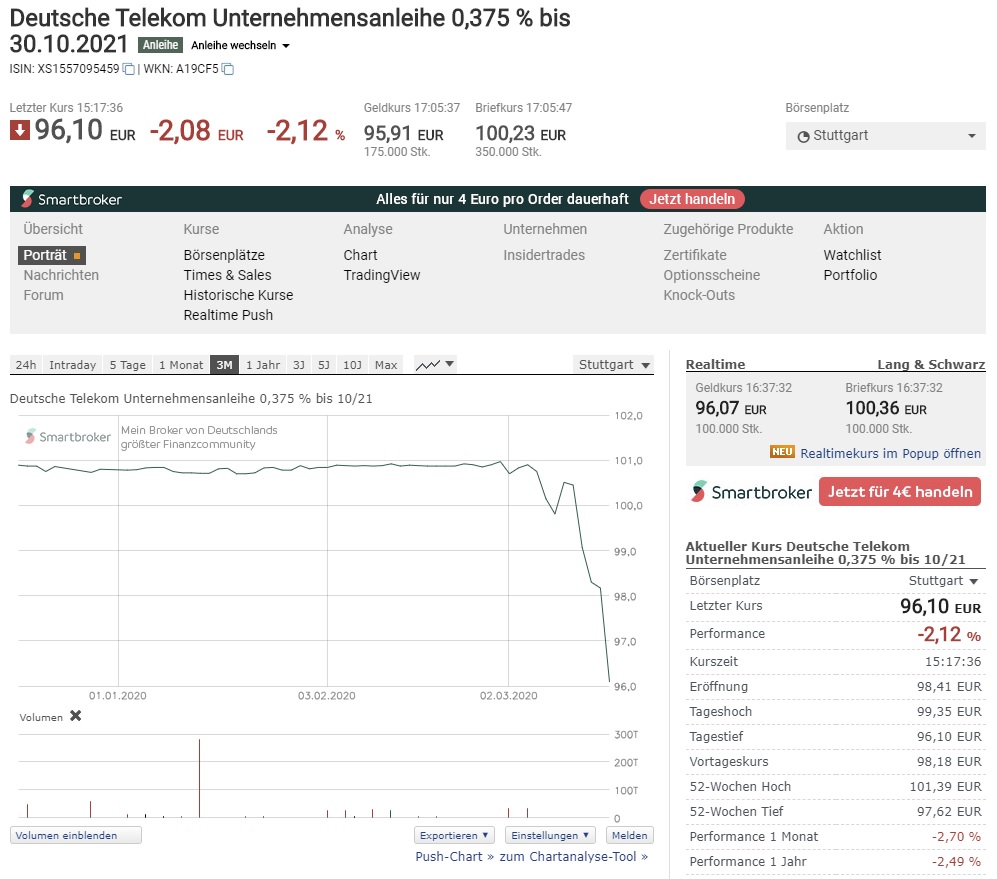This screenshot has height=879, width=997.
Task: Select the Intraday chart range
Action: point(73,365)
